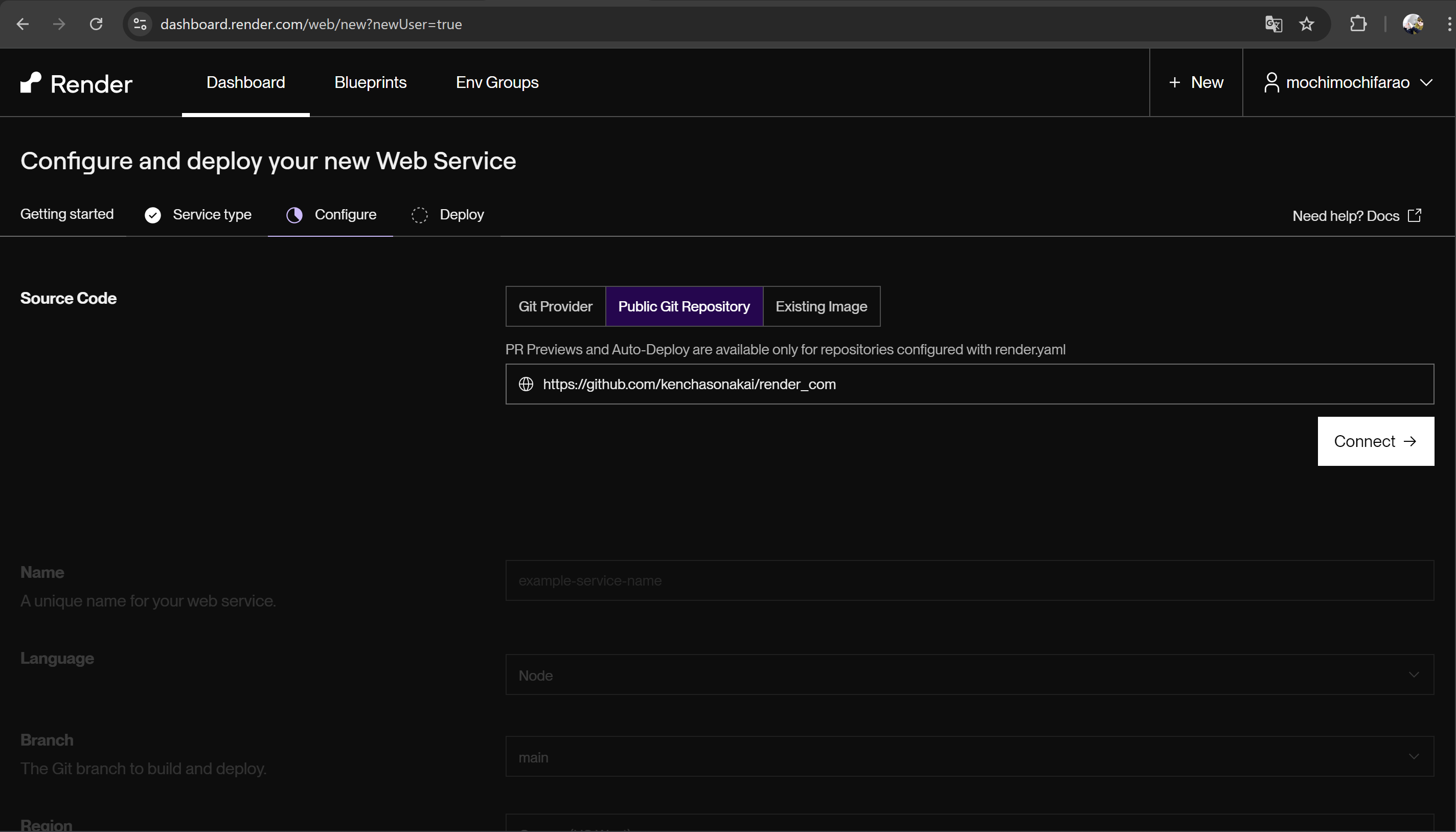Click the globe icon in repository field

click(x=526, y=385)
